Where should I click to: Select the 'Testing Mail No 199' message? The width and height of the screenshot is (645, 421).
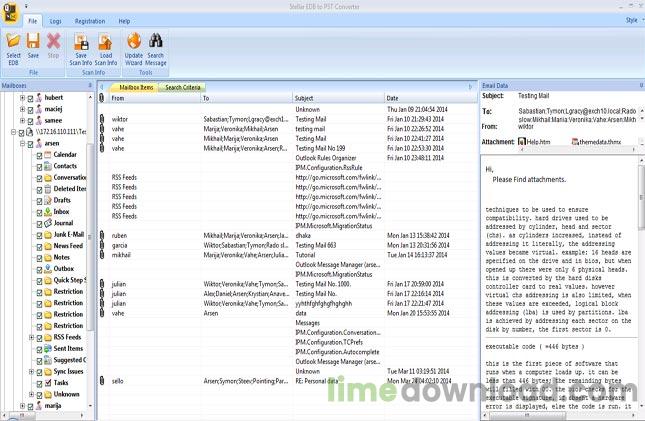[x=287, y=148]
